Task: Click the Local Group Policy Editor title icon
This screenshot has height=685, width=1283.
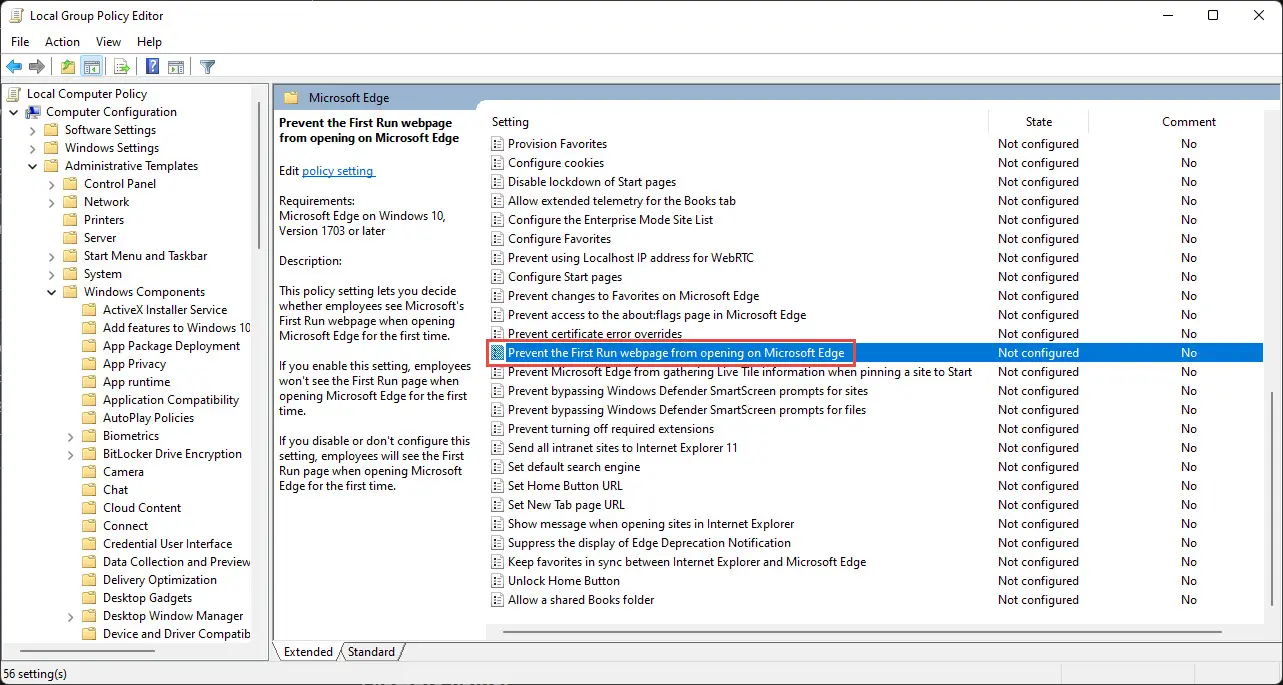Action: 17,16
